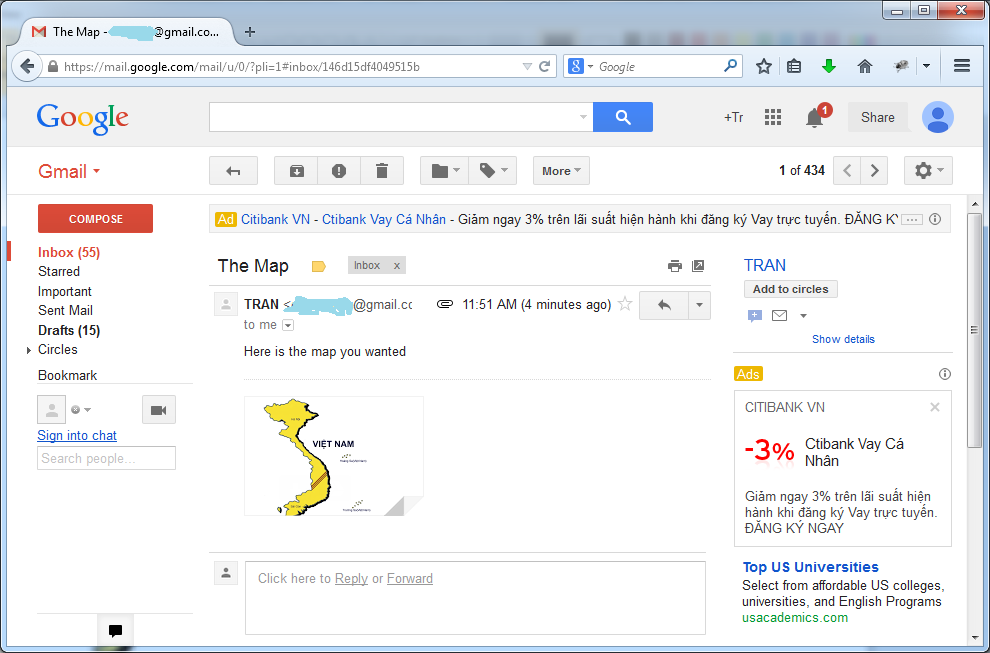Email TRAN using the envelope icon
Image resolution: width=990 pixels, height=653 pixels.
pos(780,315)
